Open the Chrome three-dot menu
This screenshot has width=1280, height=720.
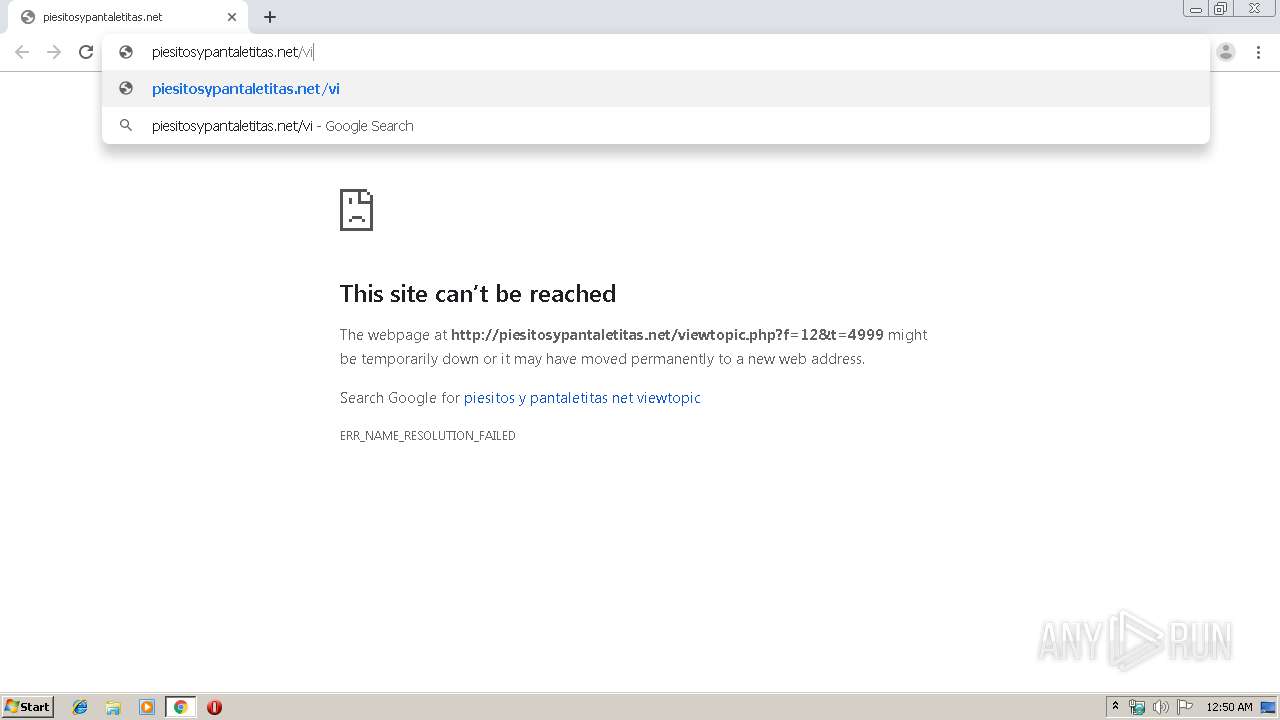coord(1258,52)
